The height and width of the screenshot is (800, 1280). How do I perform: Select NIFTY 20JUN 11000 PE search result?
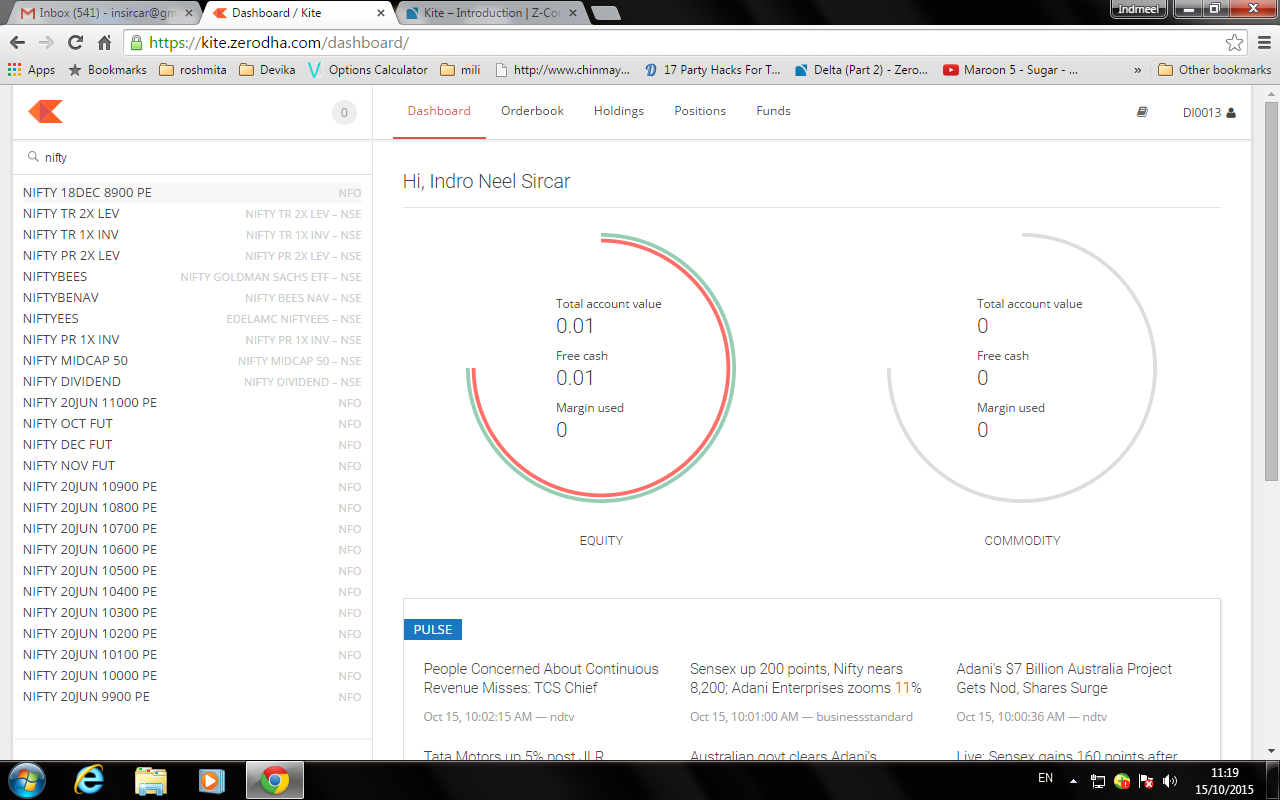click(x=192, y=402)
